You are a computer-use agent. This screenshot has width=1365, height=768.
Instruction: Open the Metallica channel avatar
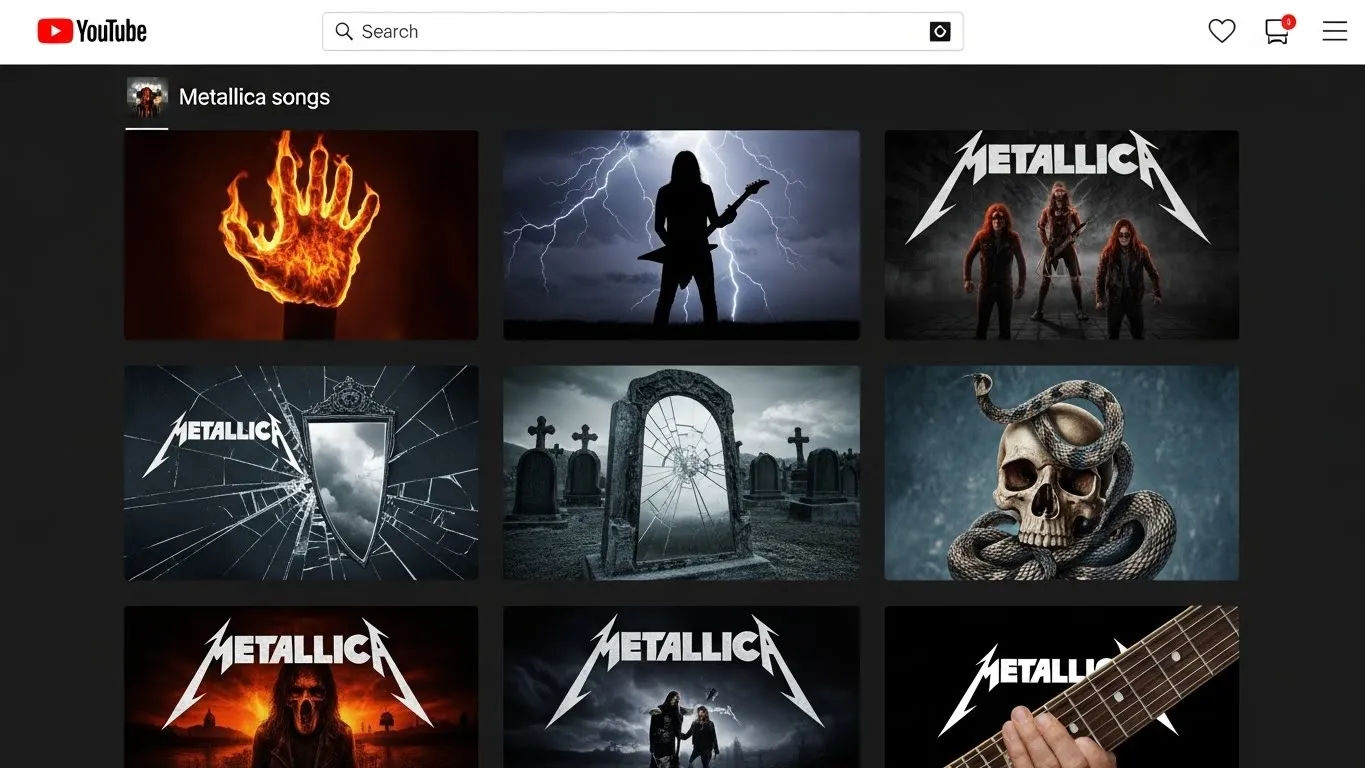coord(146,96)
